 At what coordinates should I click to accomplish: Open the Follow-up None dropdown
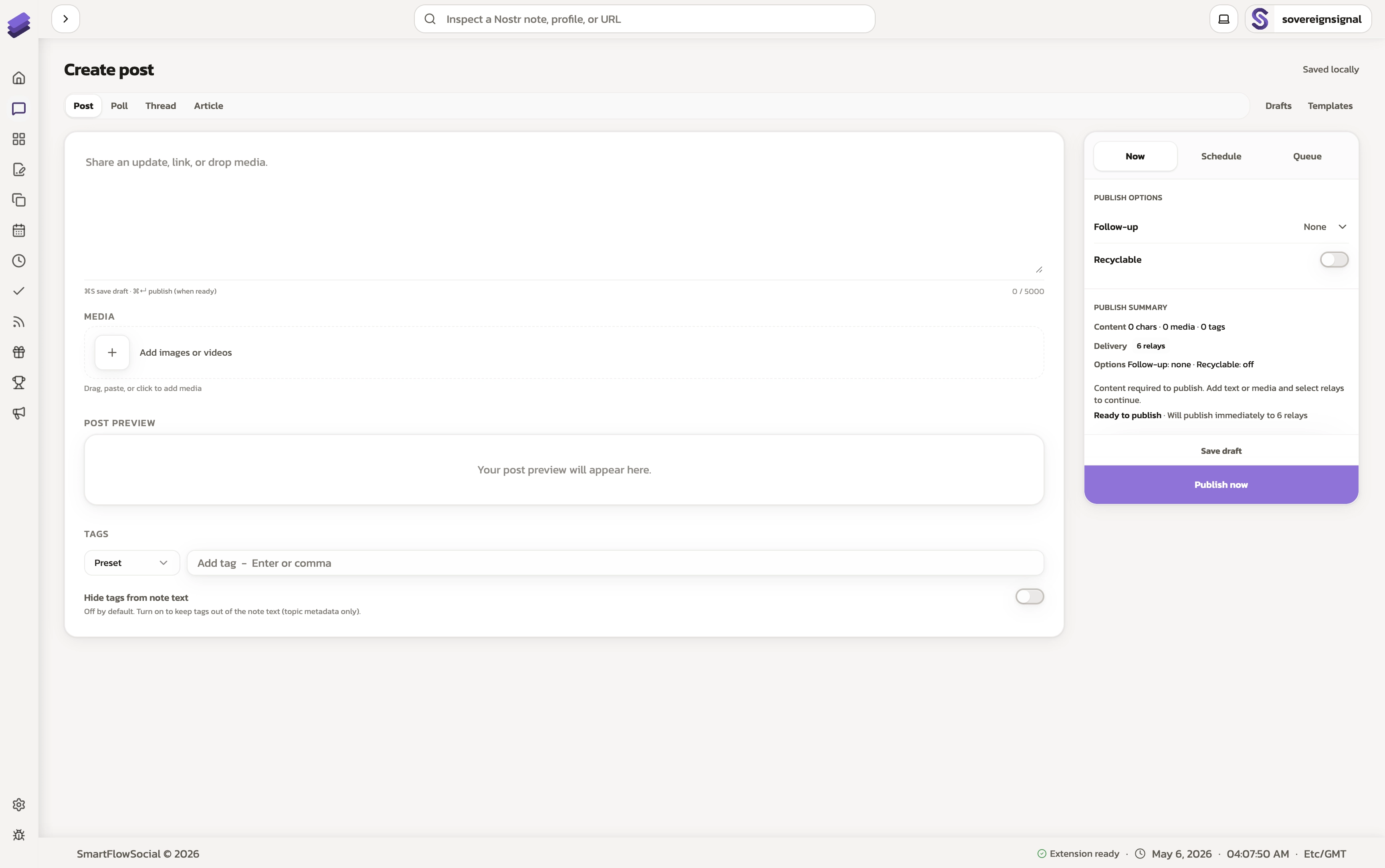[1325, 227]
